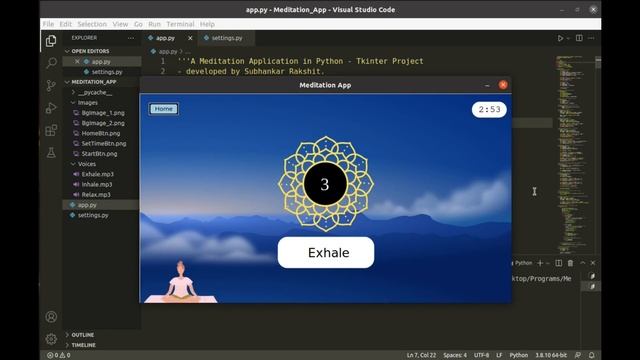
Task: Open the Run menu
Action: coord(154,24)
